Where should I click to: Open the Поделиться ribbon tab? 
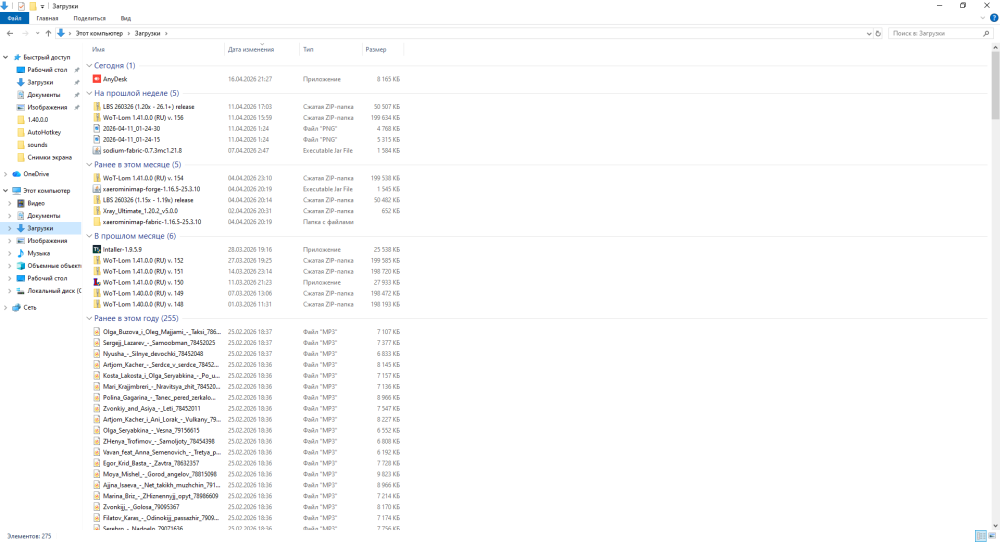89,18
